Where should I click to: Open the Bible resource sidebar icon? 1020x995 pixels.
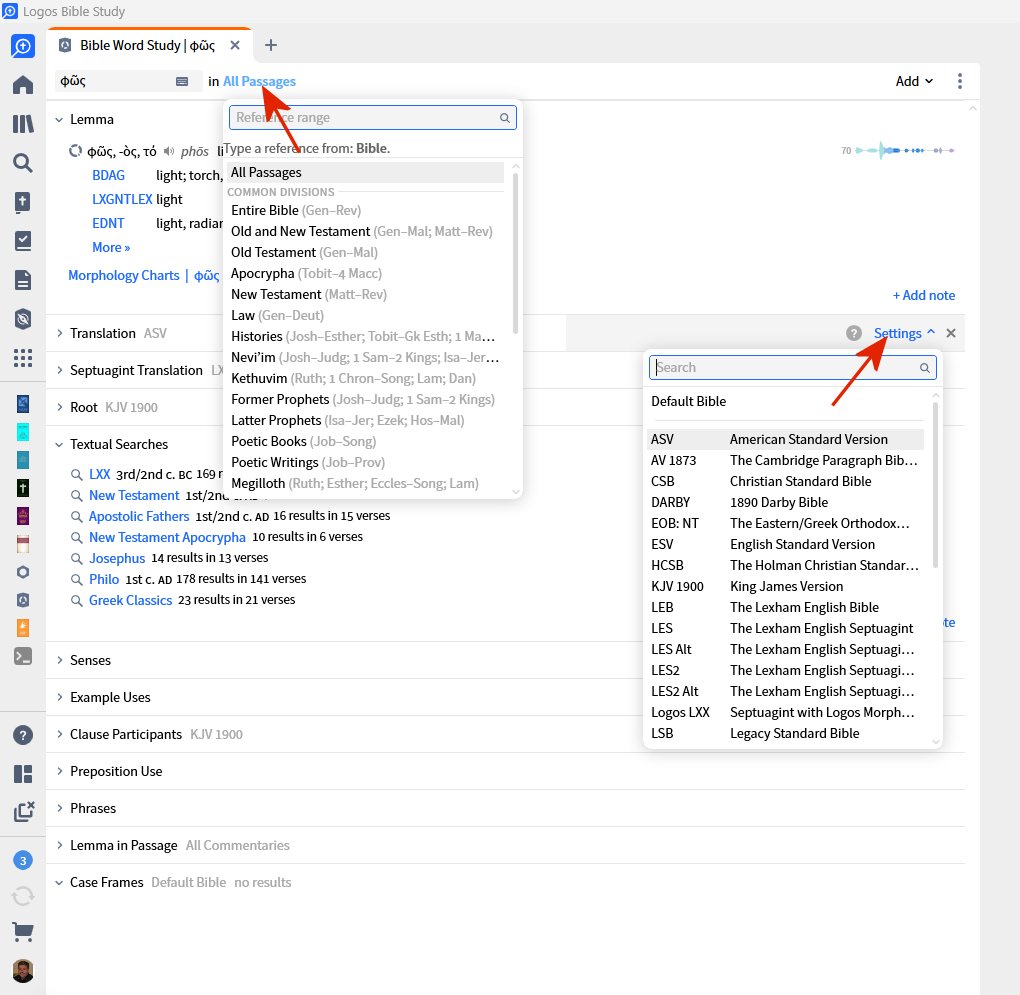[23, 202]
